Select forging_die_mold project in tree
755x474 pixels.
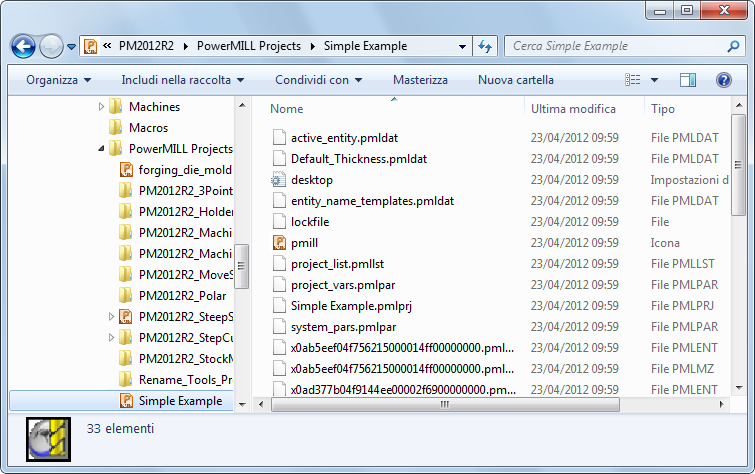tap(185, 170)
